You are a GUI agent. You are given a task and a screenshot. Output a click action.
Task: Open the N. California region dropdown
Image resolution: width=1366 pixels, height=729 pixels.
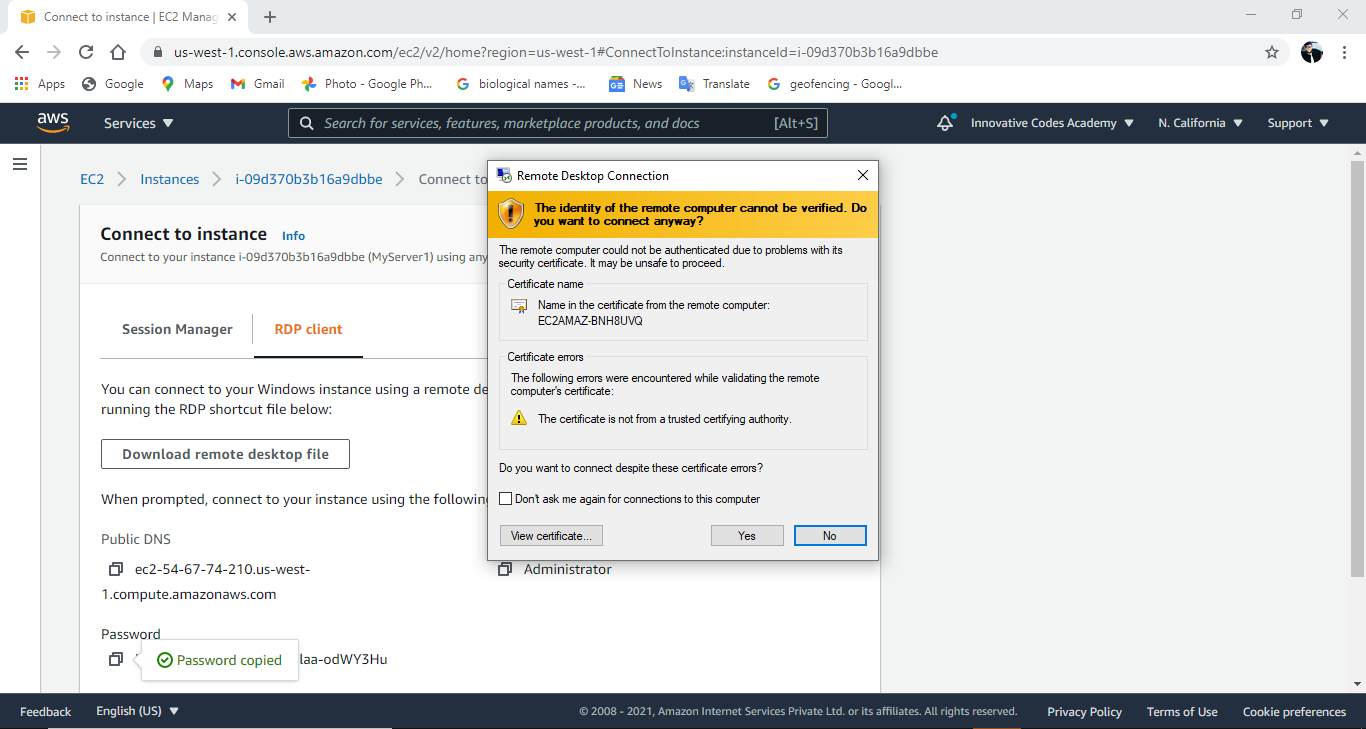tap(1200, 123)
